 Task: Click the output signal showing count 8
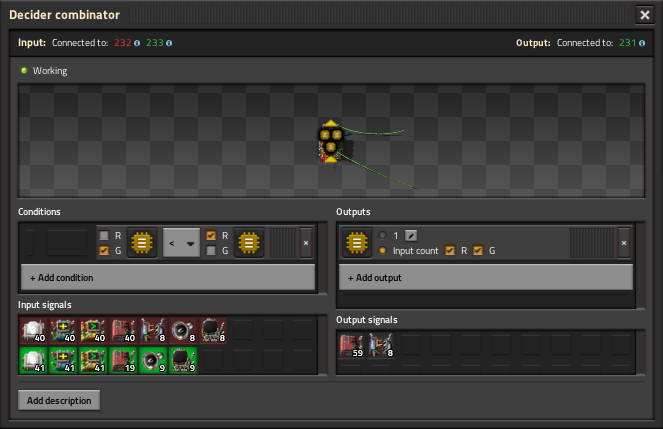coord(381,346)
